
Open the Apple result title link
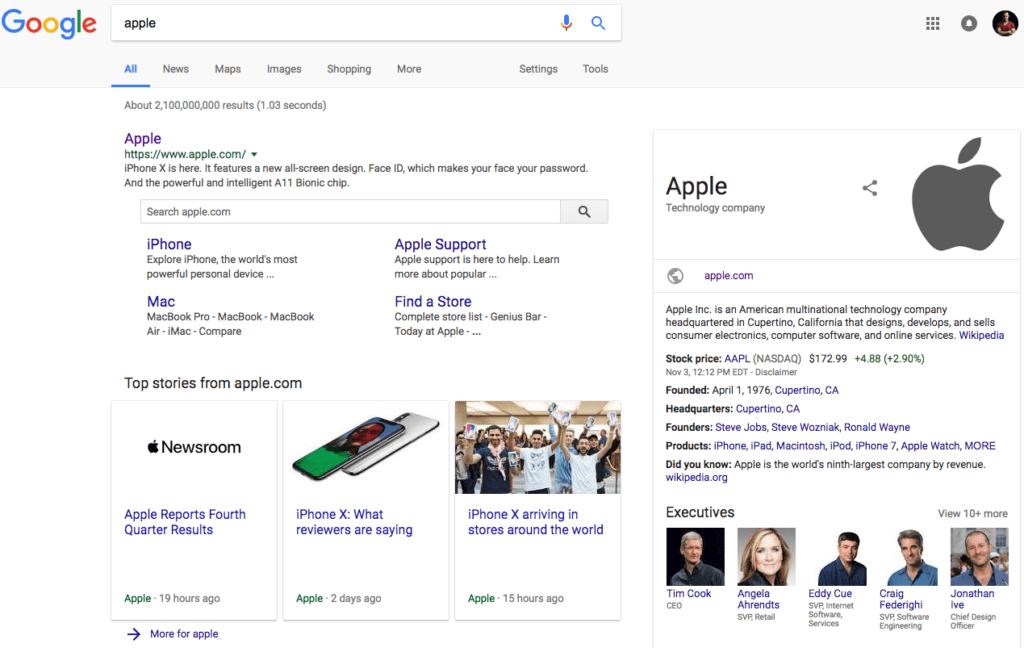pos(142,138)
